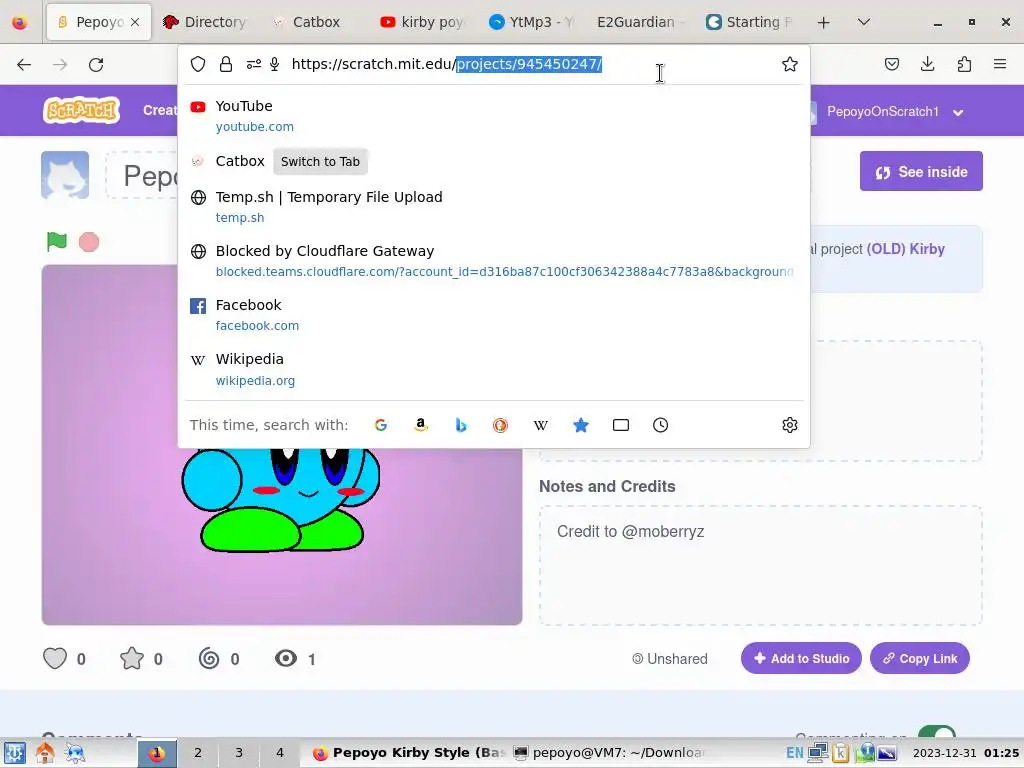1024x768 pixels.
Task: Click See inside button
Action: [921, 171]
